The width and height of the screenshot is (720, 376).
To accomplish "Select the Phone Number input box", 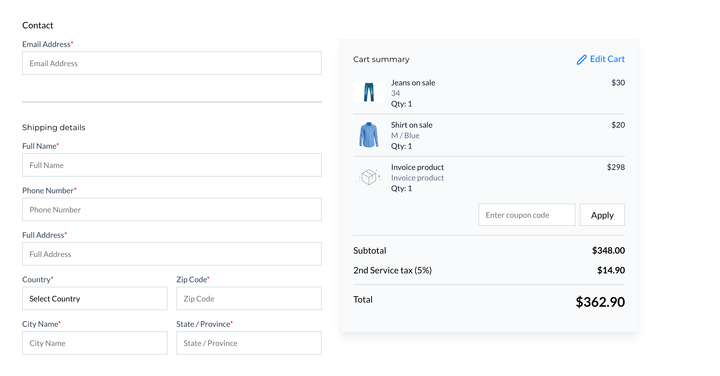I will 172,209.
